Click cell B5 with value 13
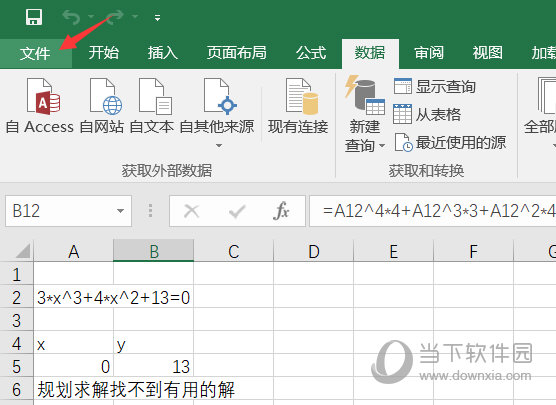Screen dimensions: 556x405 pos(154,366)
